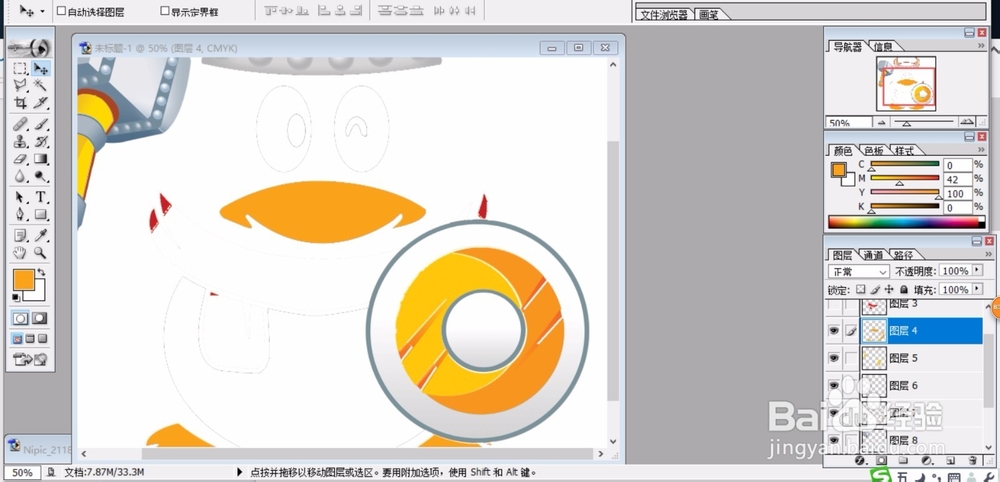Select the Crop tool
The image size is (1000, 482).
[20, 103]
